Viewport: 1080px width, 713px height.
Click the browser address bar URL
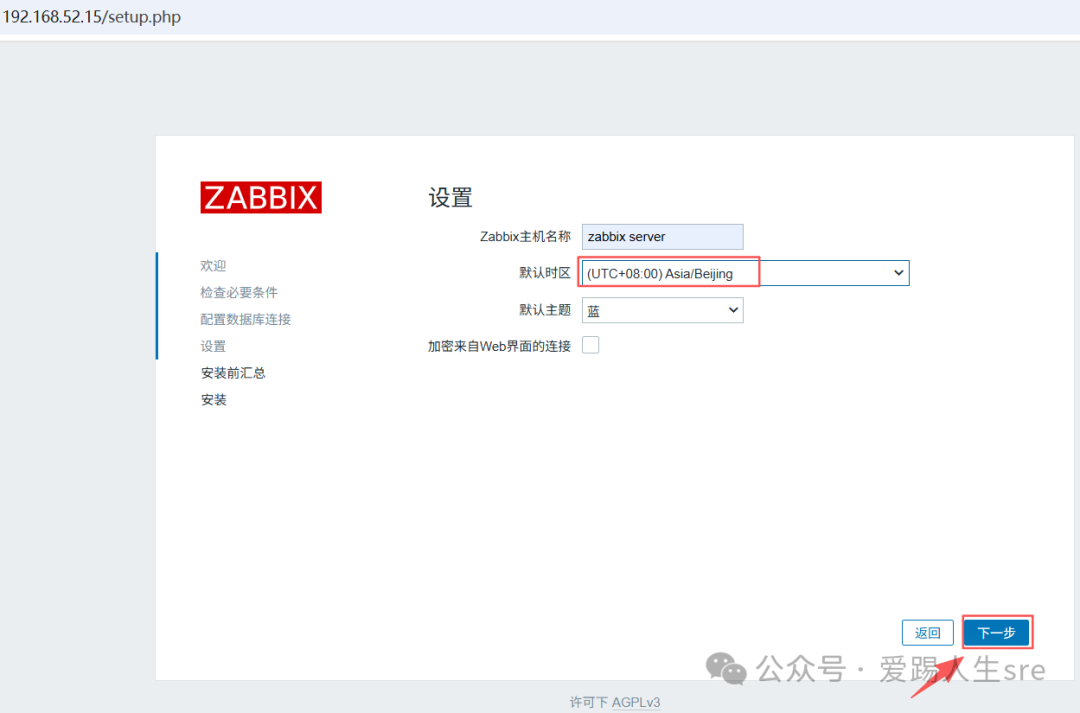click(x=92, y=17)
